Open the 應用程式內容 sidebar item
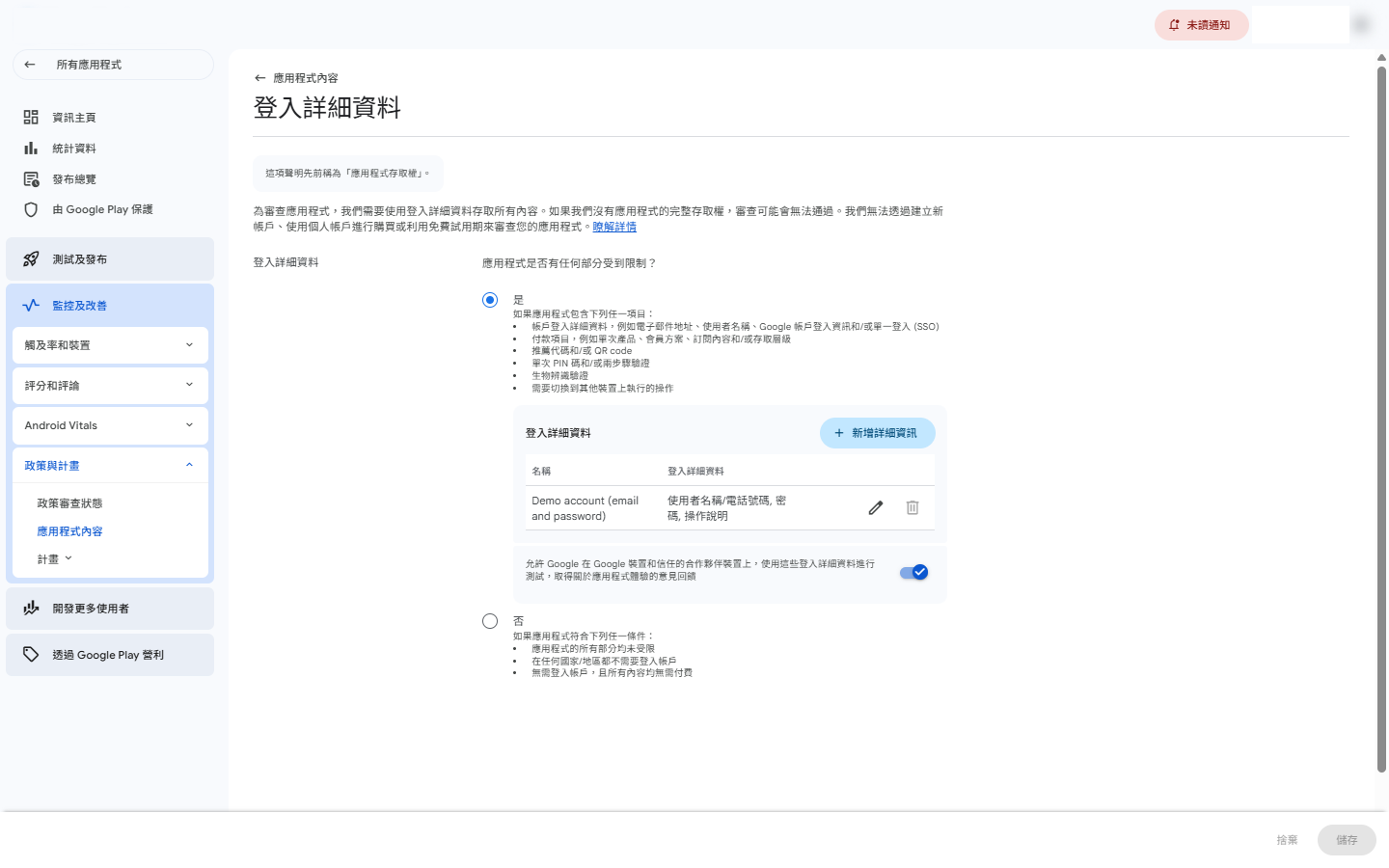 point(69,531)
